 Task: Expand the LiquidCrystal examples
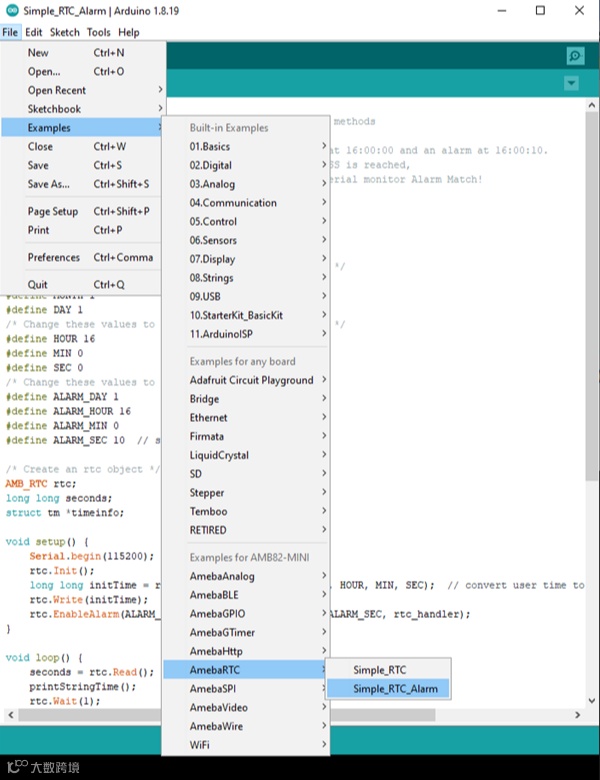(x=246, y=455)
